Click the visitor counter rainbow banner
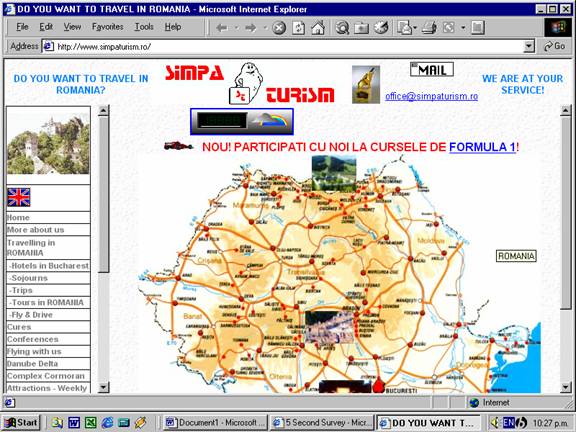This screenshot has width=576, height=432. 242,122
